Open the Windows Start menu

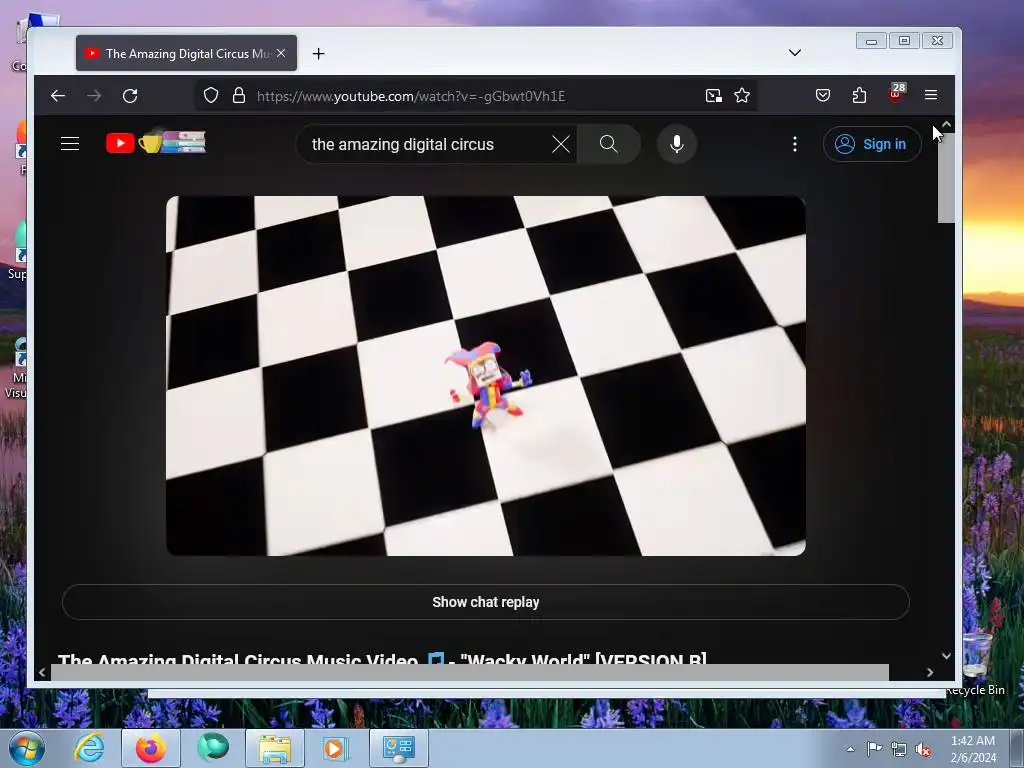26,748
